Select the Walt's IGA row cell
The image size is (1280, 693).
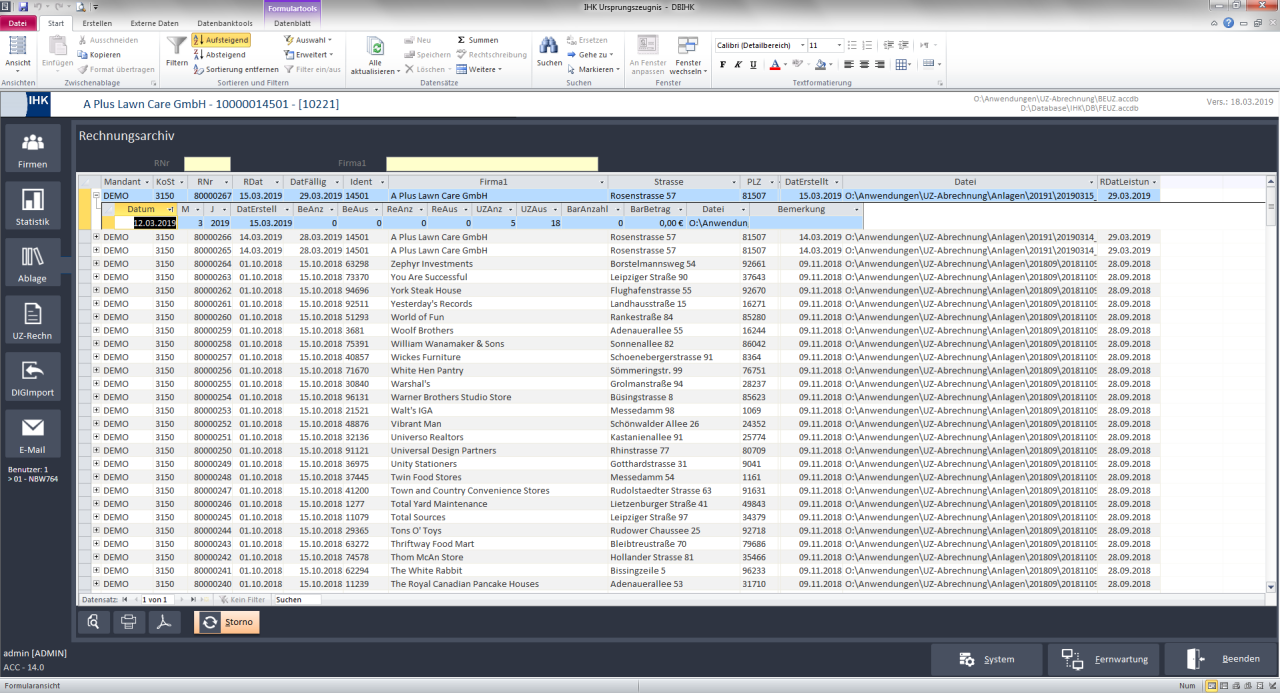[x=498, y=410]
